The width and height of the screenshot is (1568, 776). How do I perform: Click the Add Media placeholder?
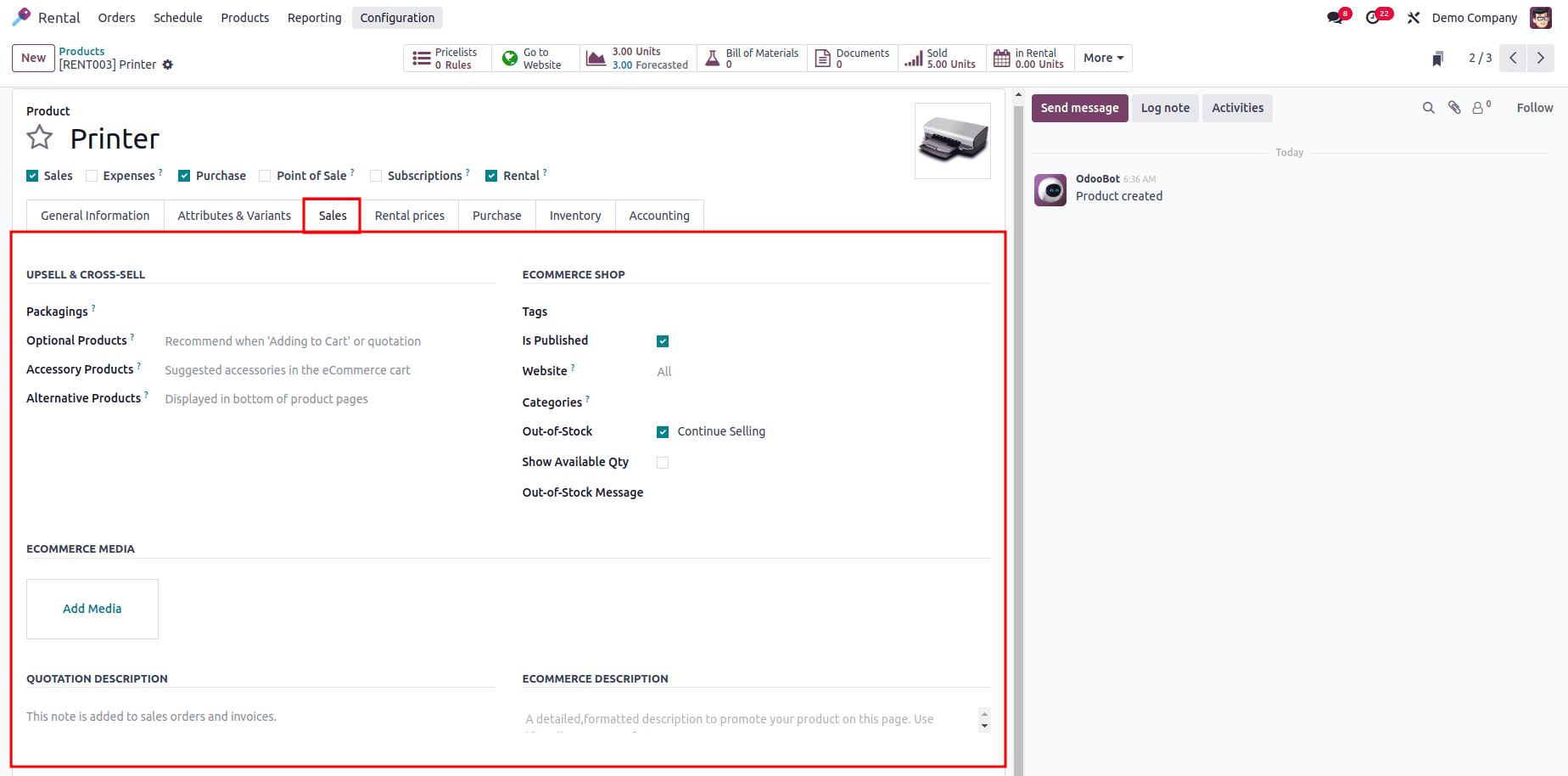pos(92,608)
